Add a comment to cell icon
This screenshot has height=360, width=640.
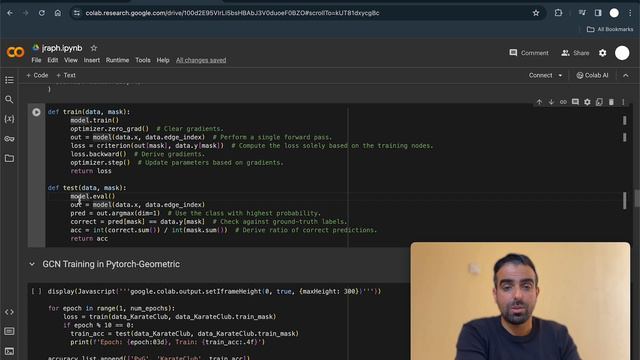coord(575,102)
